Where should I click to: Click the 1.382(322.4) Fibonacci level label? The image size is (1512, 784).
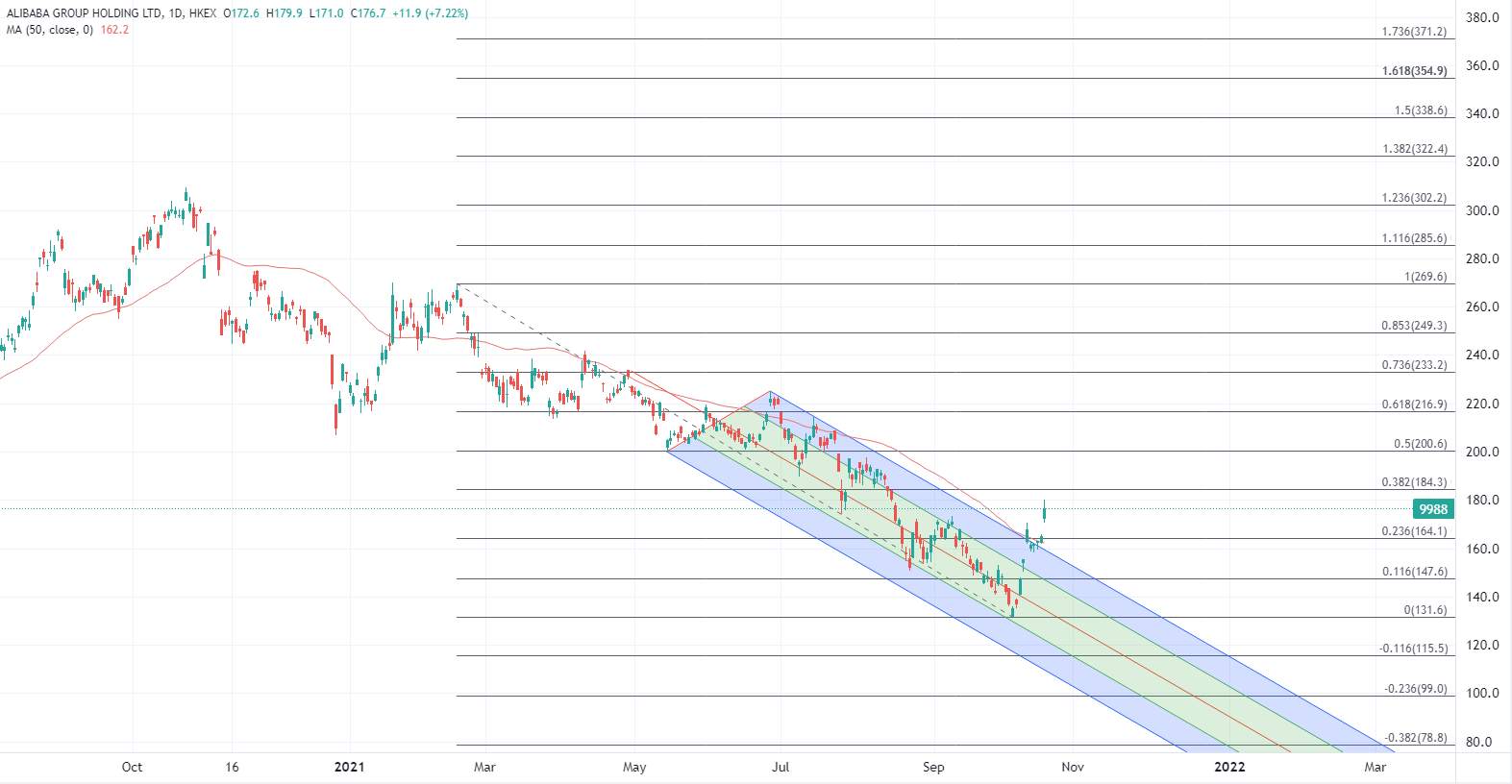click(x=1414, y=149)
